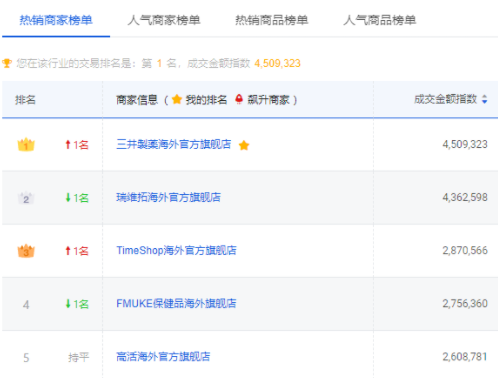Screen dimensions: 498x378
Task: Open 高活海外官方旗舰店 link
Action: click(x=163, y=357)
